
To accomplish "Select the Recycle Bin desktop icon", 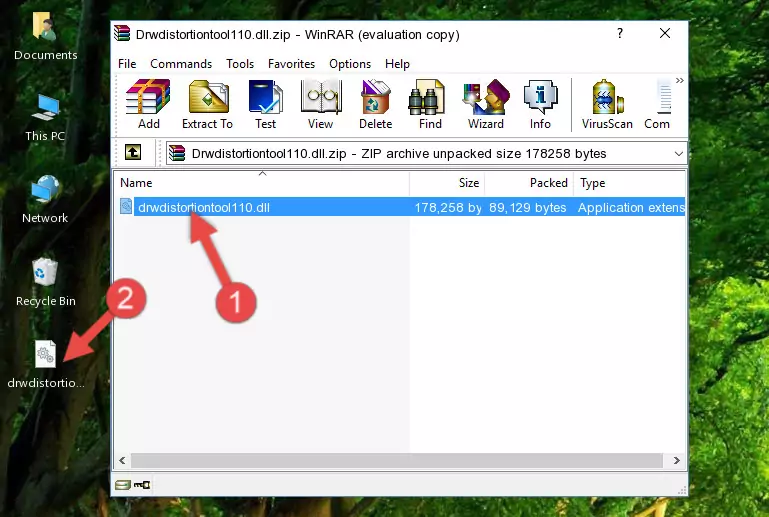I will click(x=46, y=283).
